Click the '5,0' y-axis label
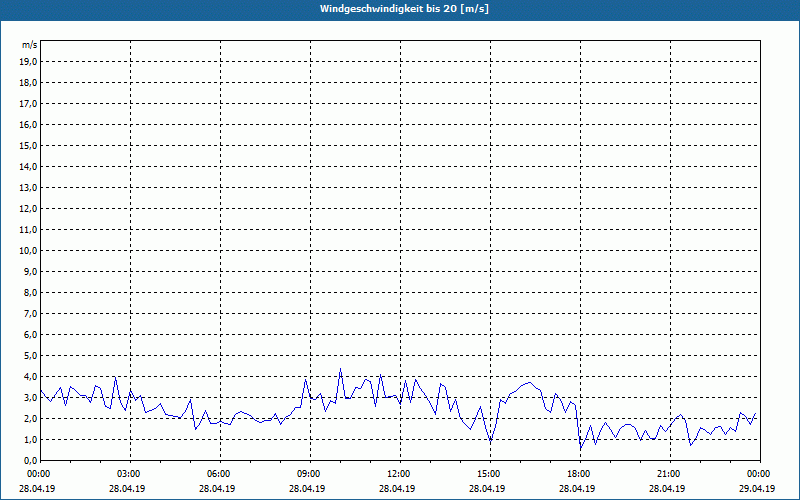Screen dimensions: 800x500 [x=31, y=356]
